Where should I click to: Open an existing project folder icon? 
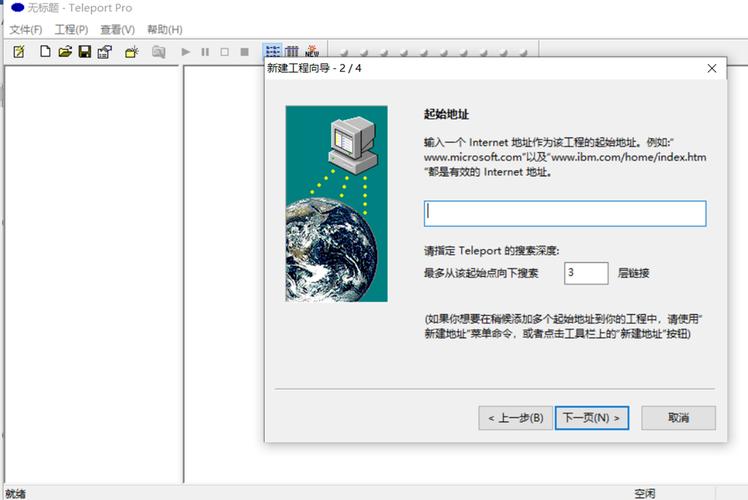pyautogui.click(x=65, y=52)
